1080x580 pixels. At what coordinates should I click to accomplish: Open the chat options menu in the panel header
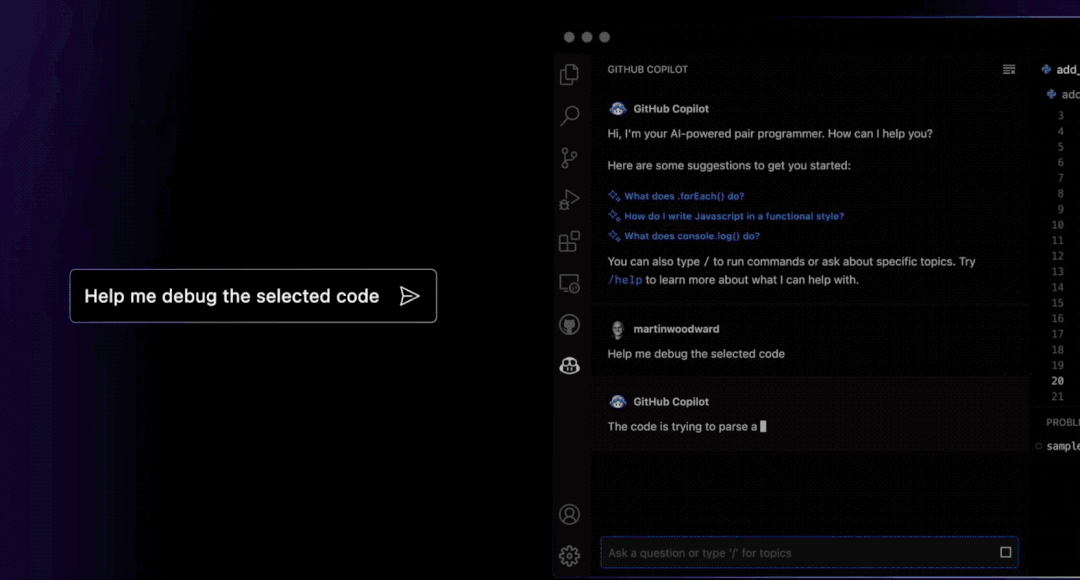[x=1008, y=68]
